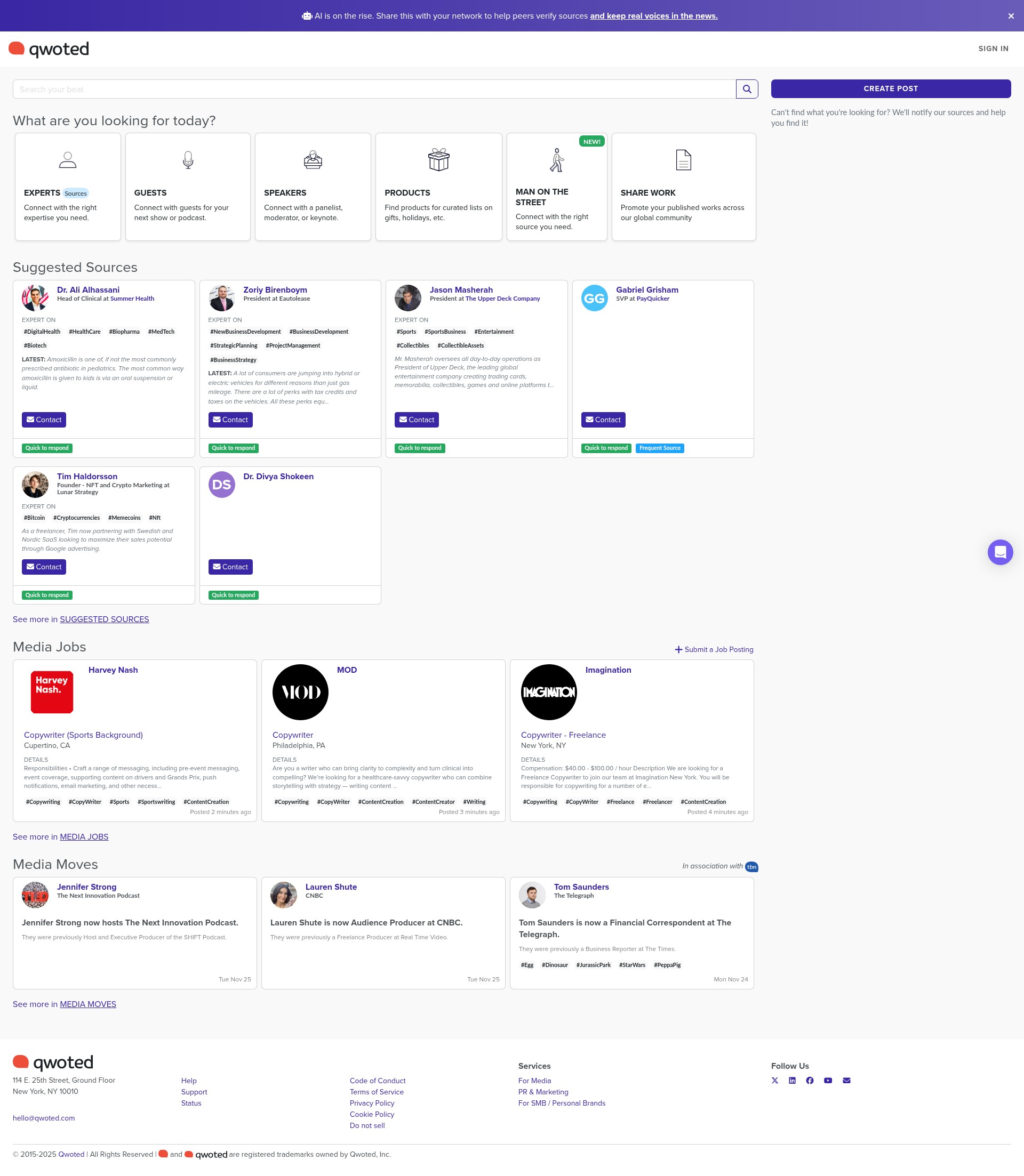The width and height of the screenshot is (1024, 1176).
Task: Open the Code of Conduct link
Action: [x=378, y=1081]
